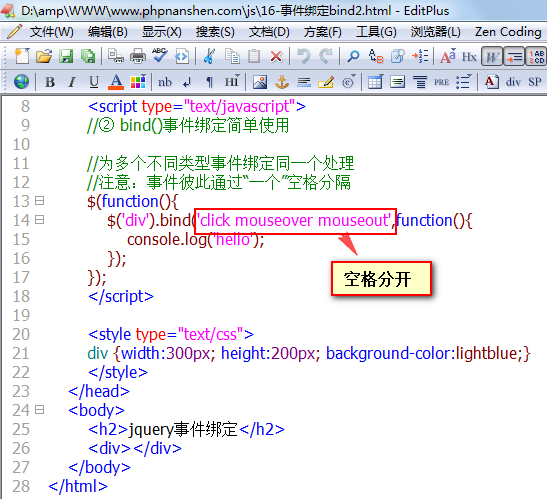The width and height of the screenshot is (547, 499).
Task: Open the Replace icon
Action: (x=376, y=56)
